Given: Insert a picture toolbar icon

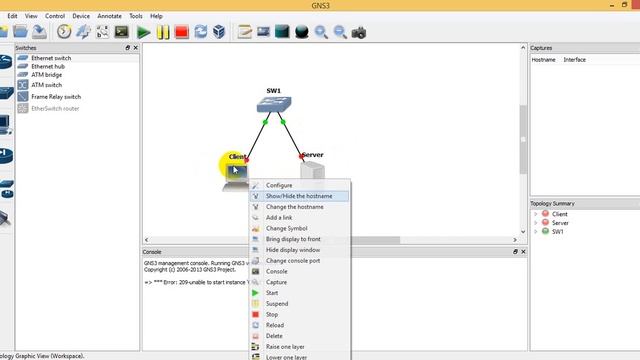Looking at the screenshot, I should [263, 32].
